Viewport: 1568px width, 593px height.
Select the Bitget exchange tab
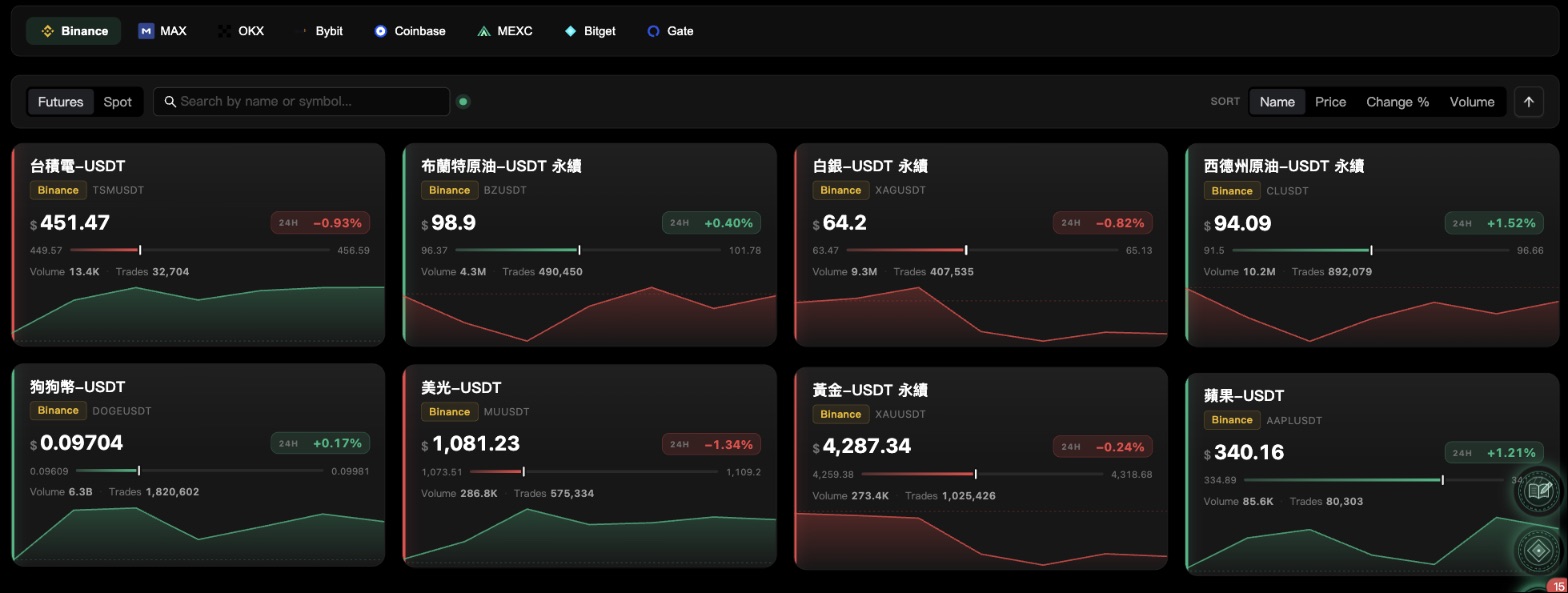pyautogui.click(x=590, y=31)
